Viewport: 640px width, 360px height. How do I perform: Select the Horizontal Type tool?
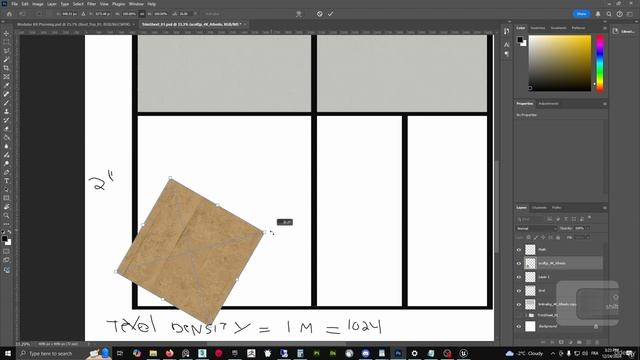(6, 181)
